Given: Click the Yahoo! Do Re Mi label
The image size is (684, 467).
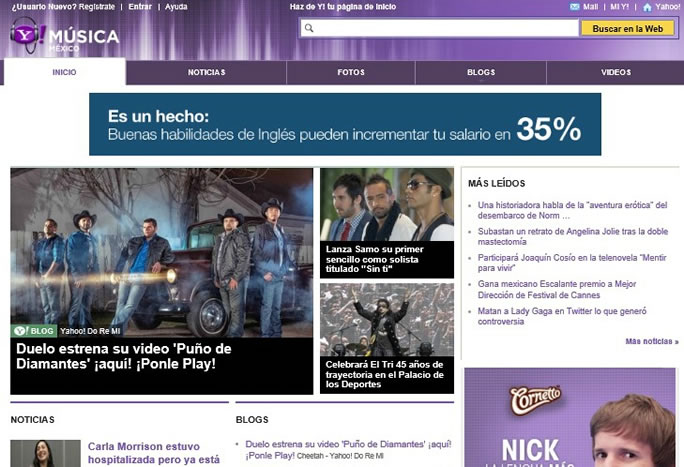Looking at the screenshot, I should [90, 331].
